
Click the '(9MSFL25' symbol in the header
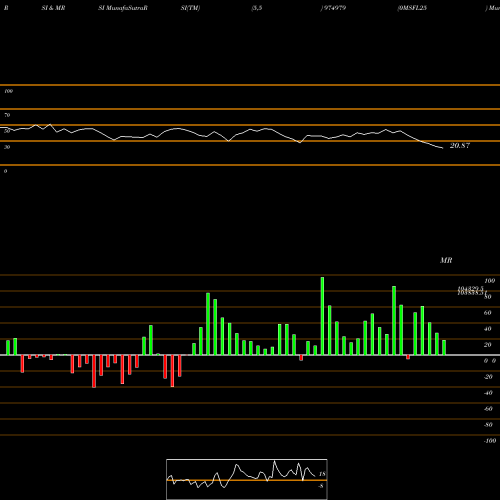tap(412, 8)
